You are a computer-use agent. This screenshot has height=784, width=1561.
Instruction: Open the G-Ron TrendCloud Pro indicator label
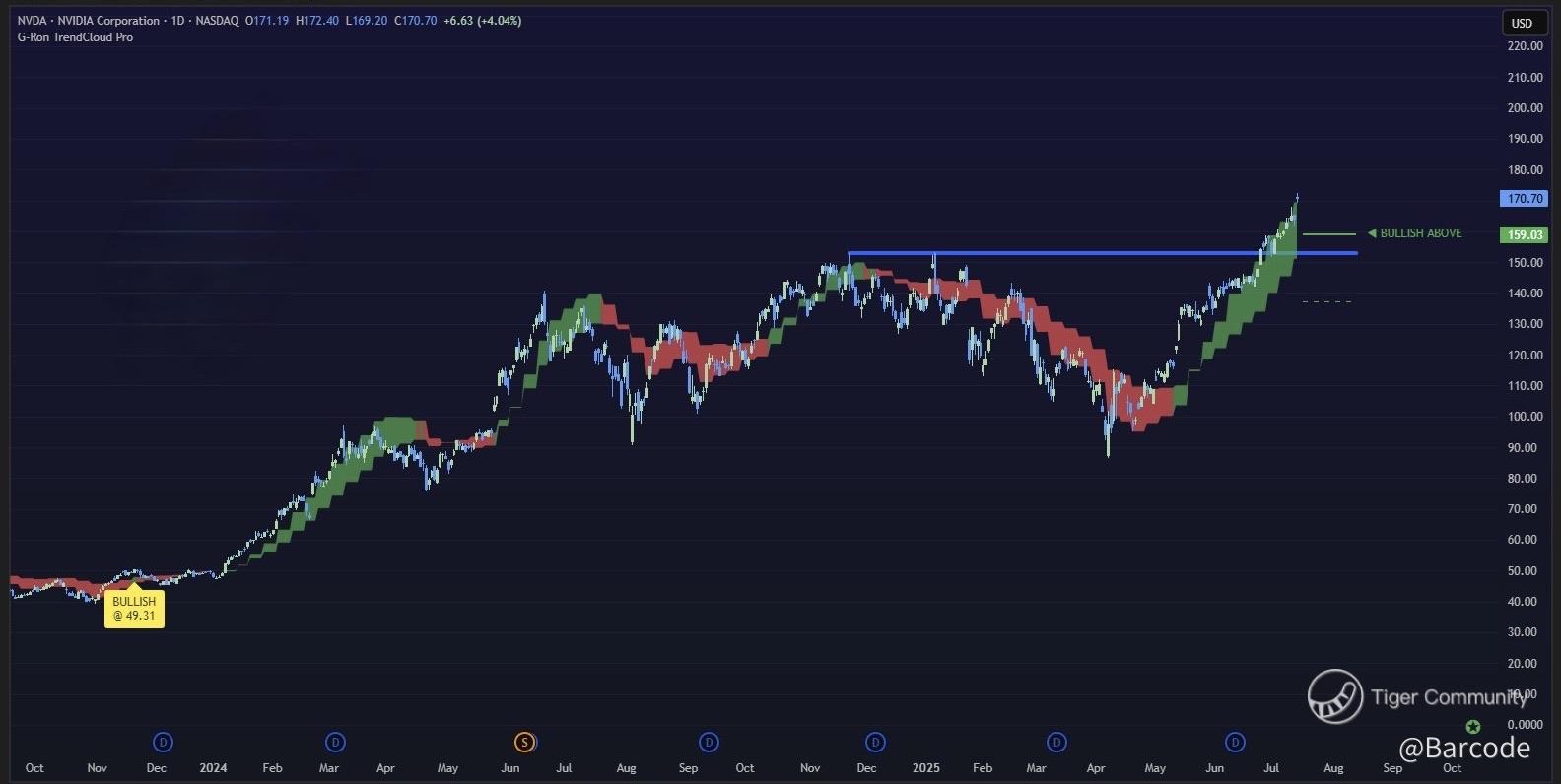[x=75, y=37]
